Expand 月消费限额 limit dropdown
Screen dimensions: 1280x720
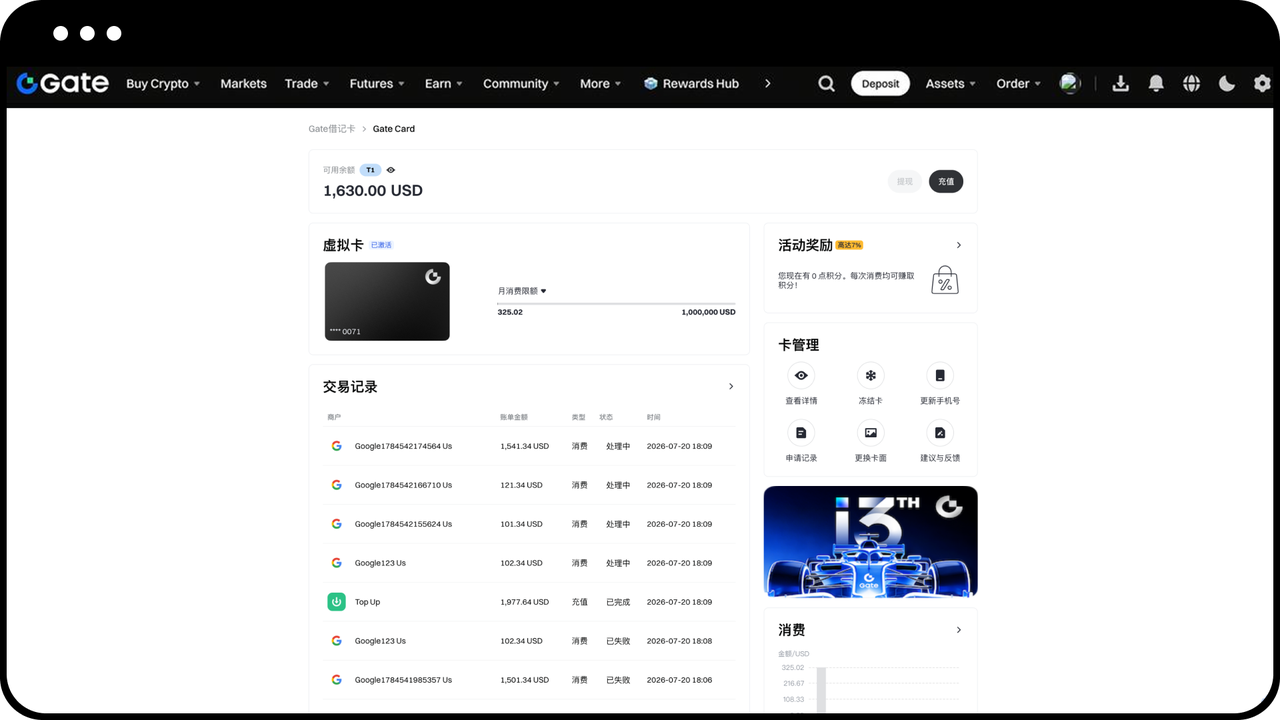coord(522,291)
